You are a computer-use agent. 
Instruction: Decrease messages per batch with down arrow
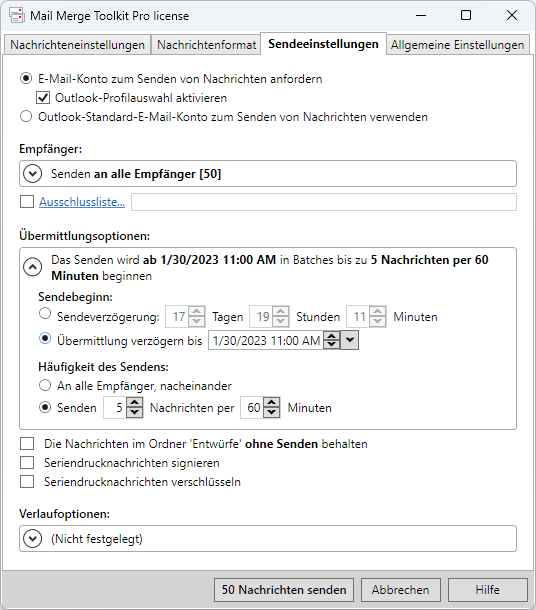tap(135, 412)
